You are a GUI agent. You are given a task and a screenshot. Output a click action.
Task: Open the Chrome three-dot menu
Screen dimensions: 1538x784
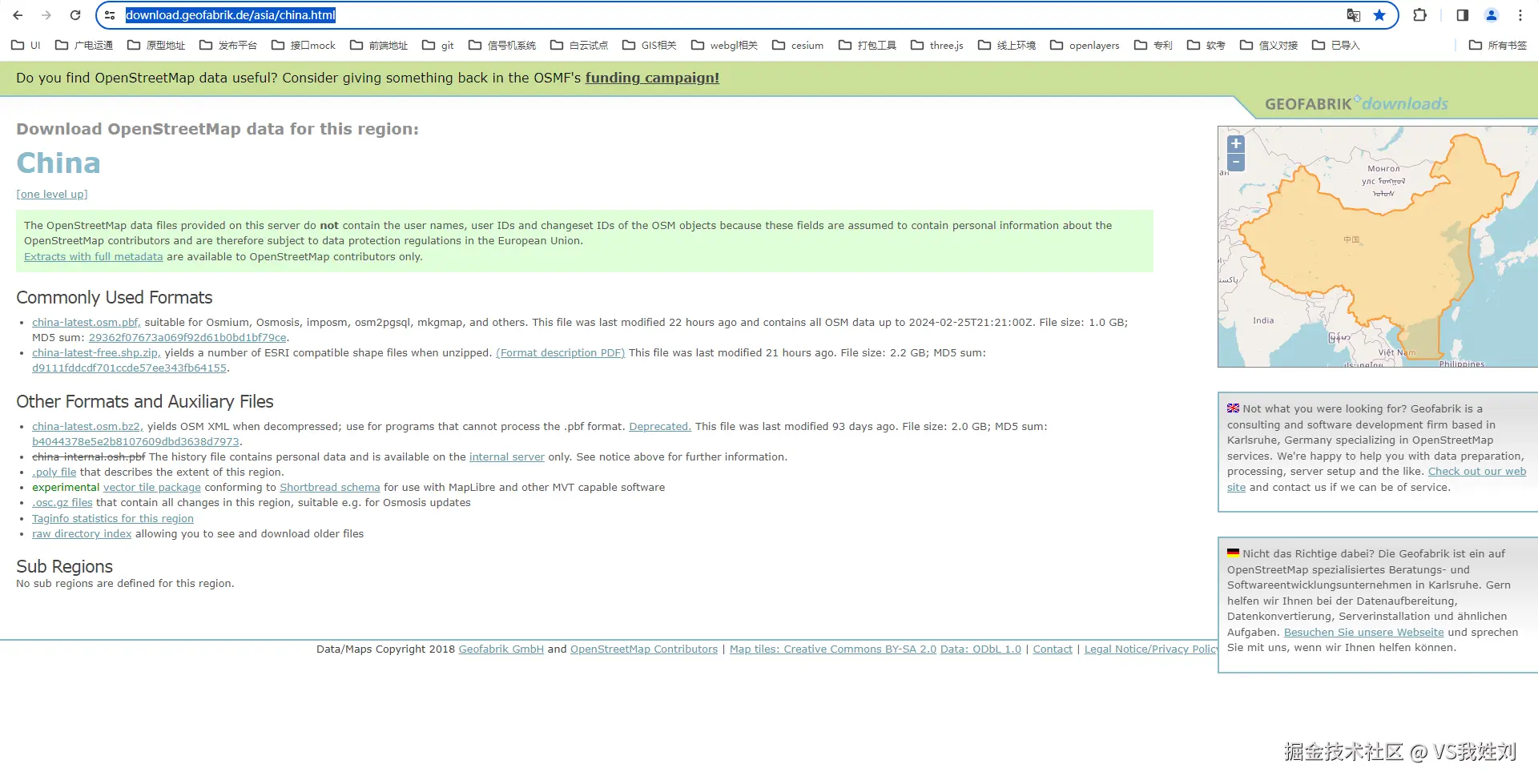[1520, 15]
